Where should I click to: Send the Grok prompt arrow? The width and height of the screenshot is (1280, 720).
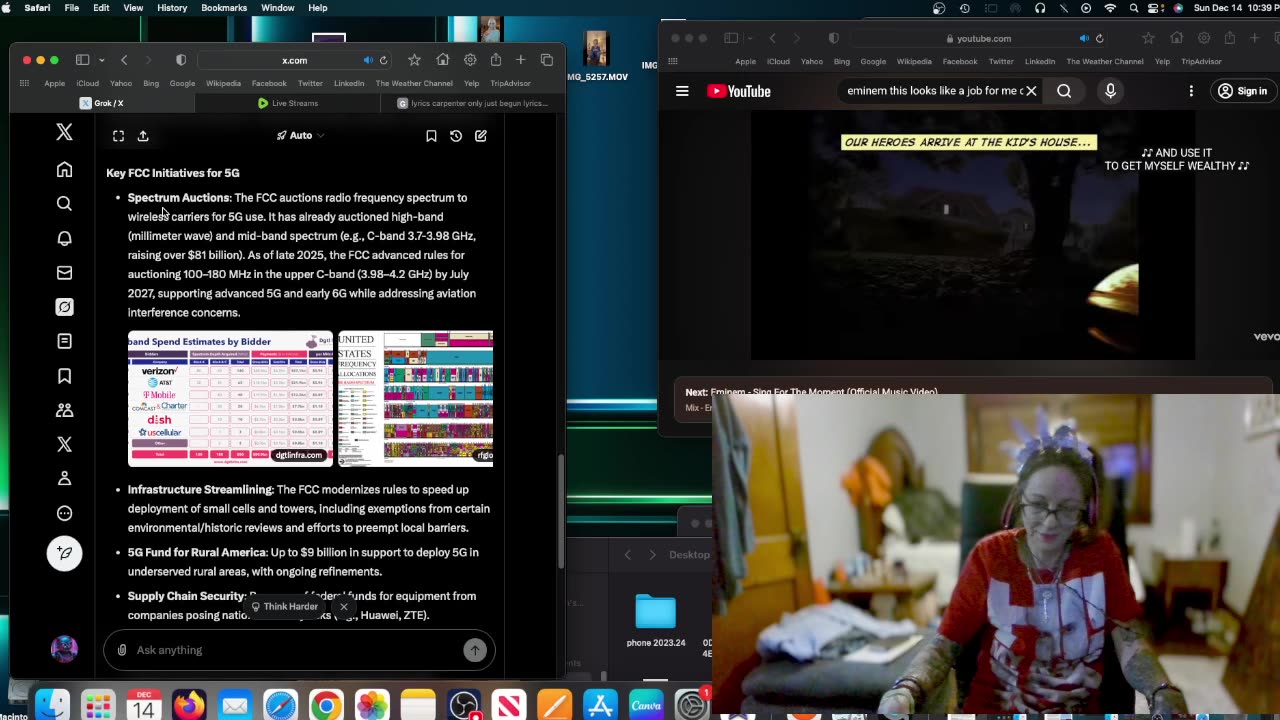474,650
